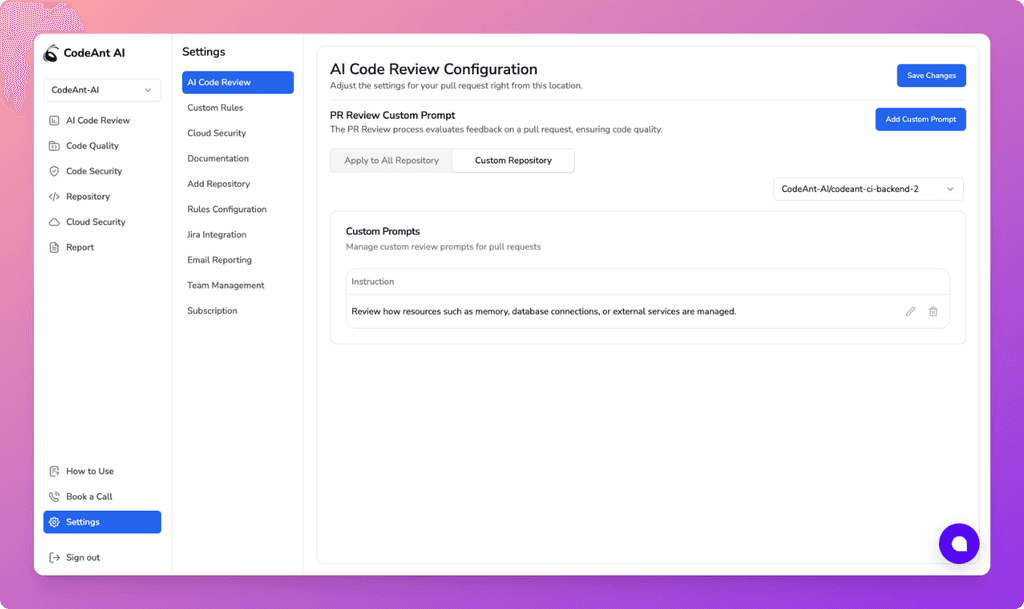Expand the CodeAnt-AI workspace dropdown

[102, 89]
